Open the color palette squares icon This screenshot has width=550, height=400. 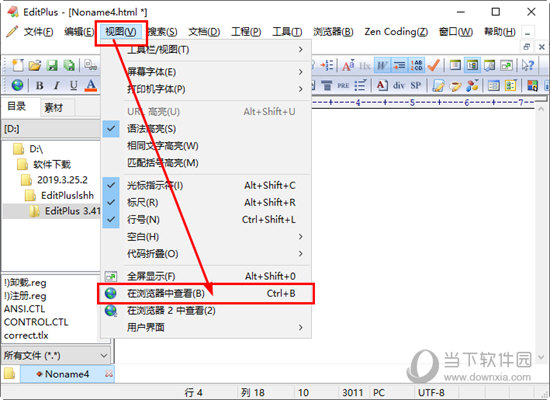click(532, 85)
